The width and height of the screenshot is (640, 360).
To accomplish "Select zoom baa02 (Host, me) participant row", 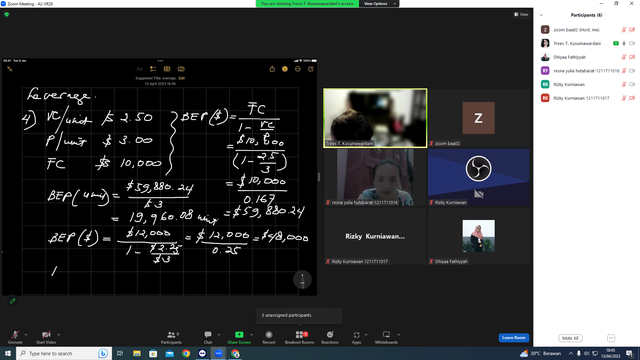I will 587,30.
